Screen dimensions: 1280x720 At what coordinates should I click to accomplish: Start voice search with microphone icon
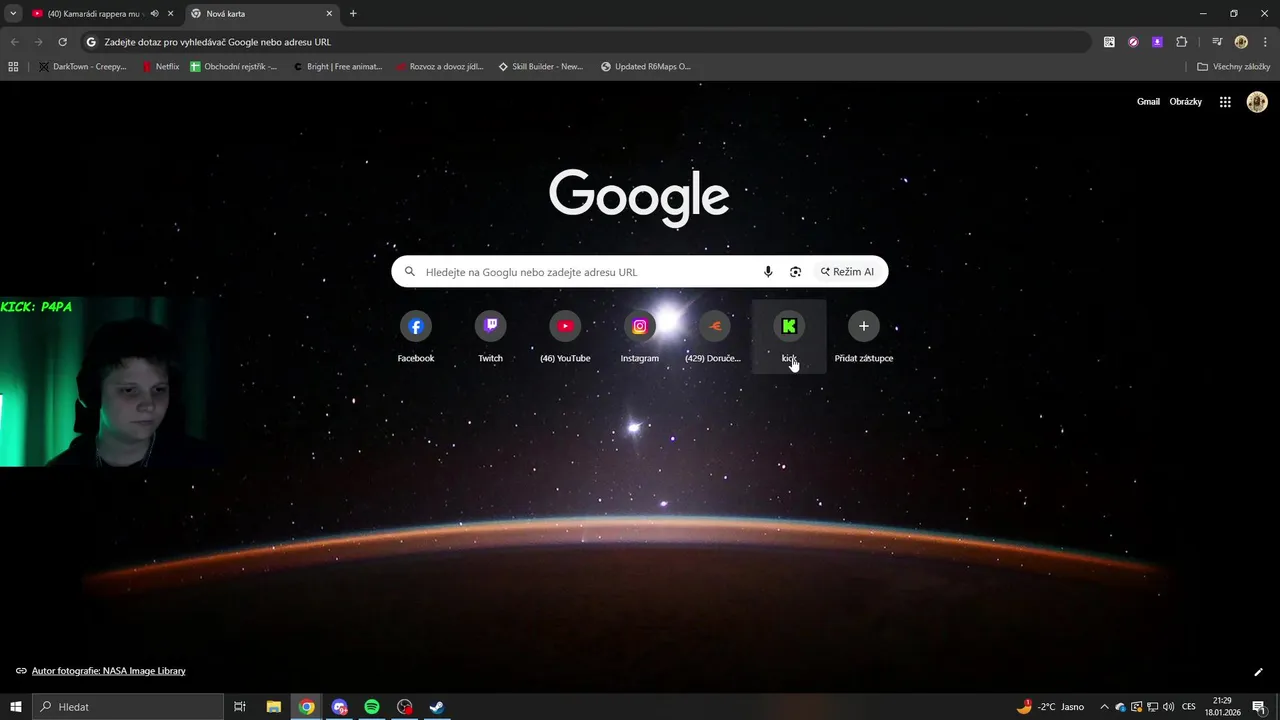pyautogui.click(x=768, y=272)
